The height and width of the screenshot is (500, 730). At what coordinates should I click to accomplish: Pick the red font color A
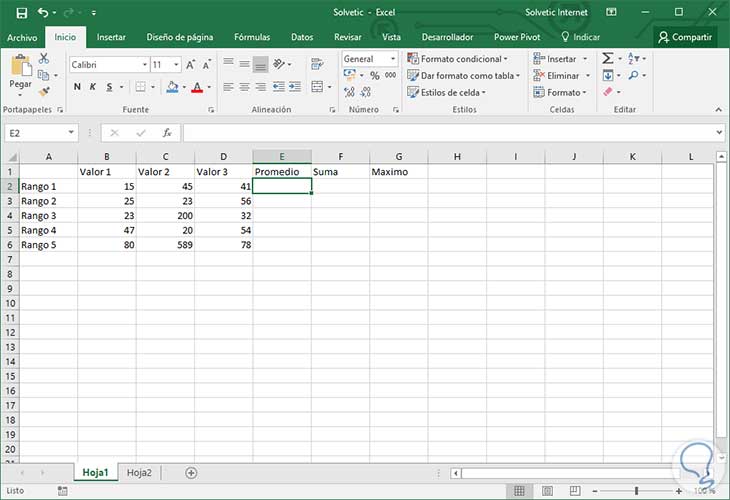pos(197,87)
